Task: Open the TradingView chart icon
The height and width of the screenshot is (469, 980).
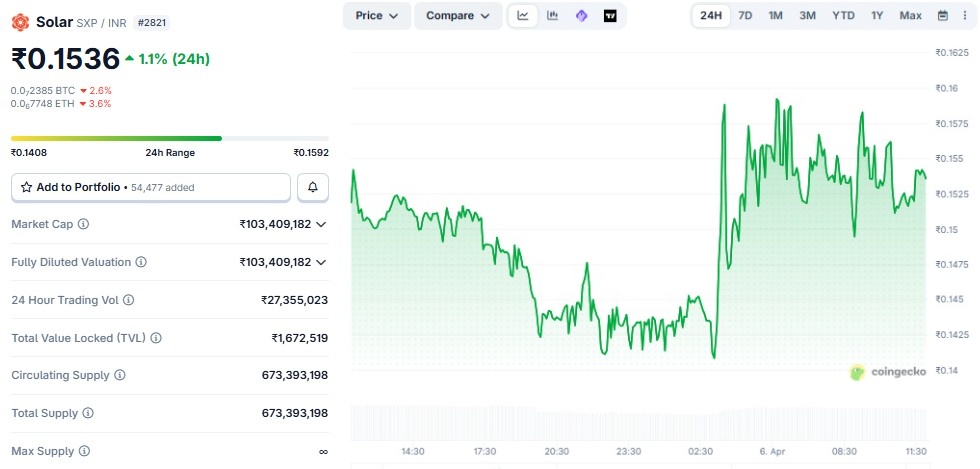Action: (610, 16)
